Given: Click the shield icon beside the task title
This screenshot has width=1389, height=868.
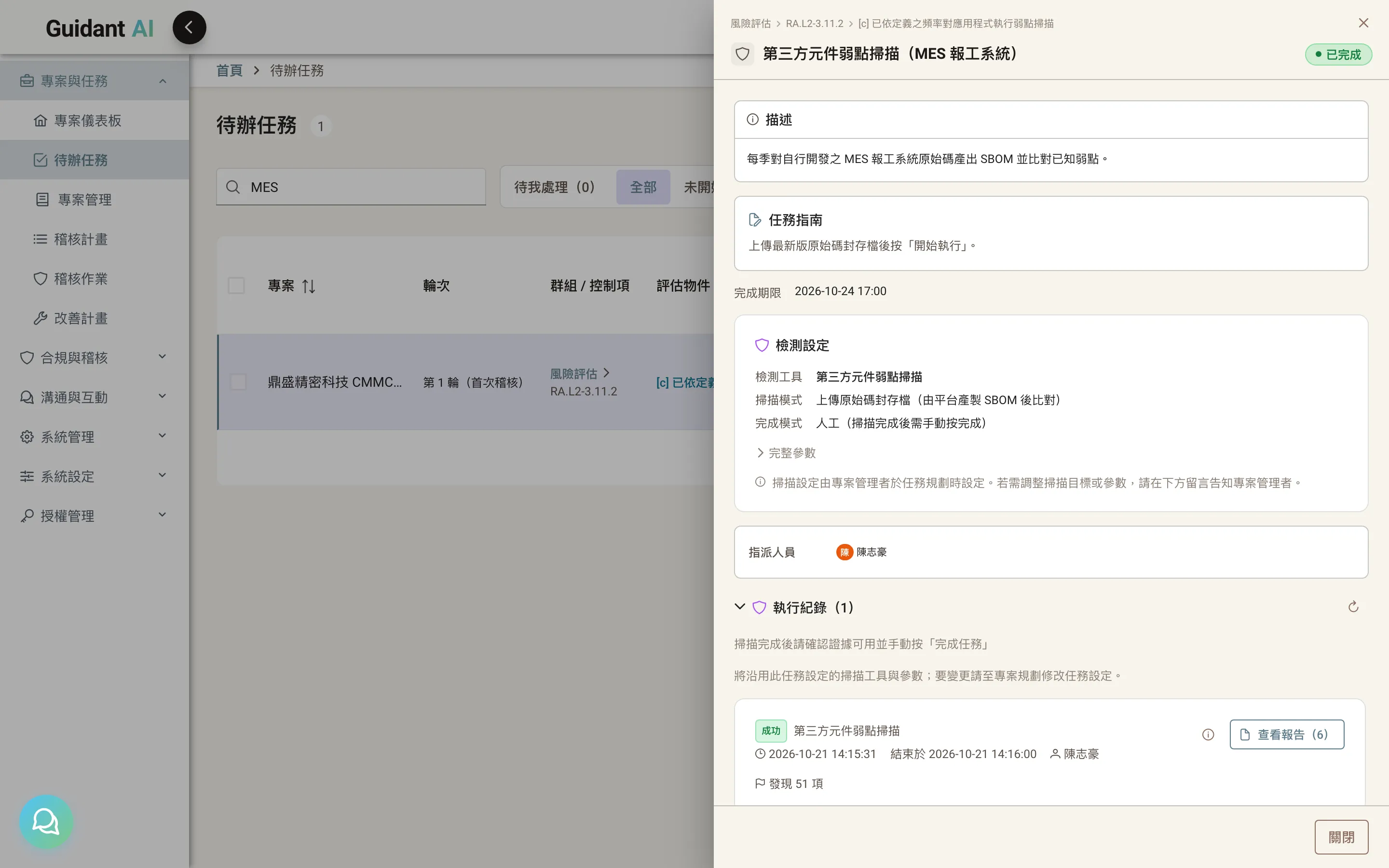Looking at the screenshot, I should pyautogui.click(x=742, y=54).
